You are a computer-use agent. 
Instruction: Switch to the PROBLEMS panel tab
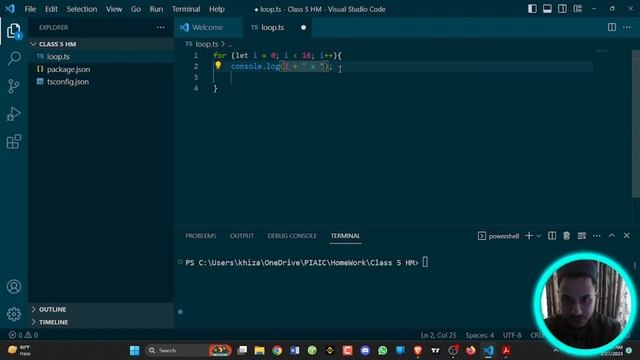(201, 236)
